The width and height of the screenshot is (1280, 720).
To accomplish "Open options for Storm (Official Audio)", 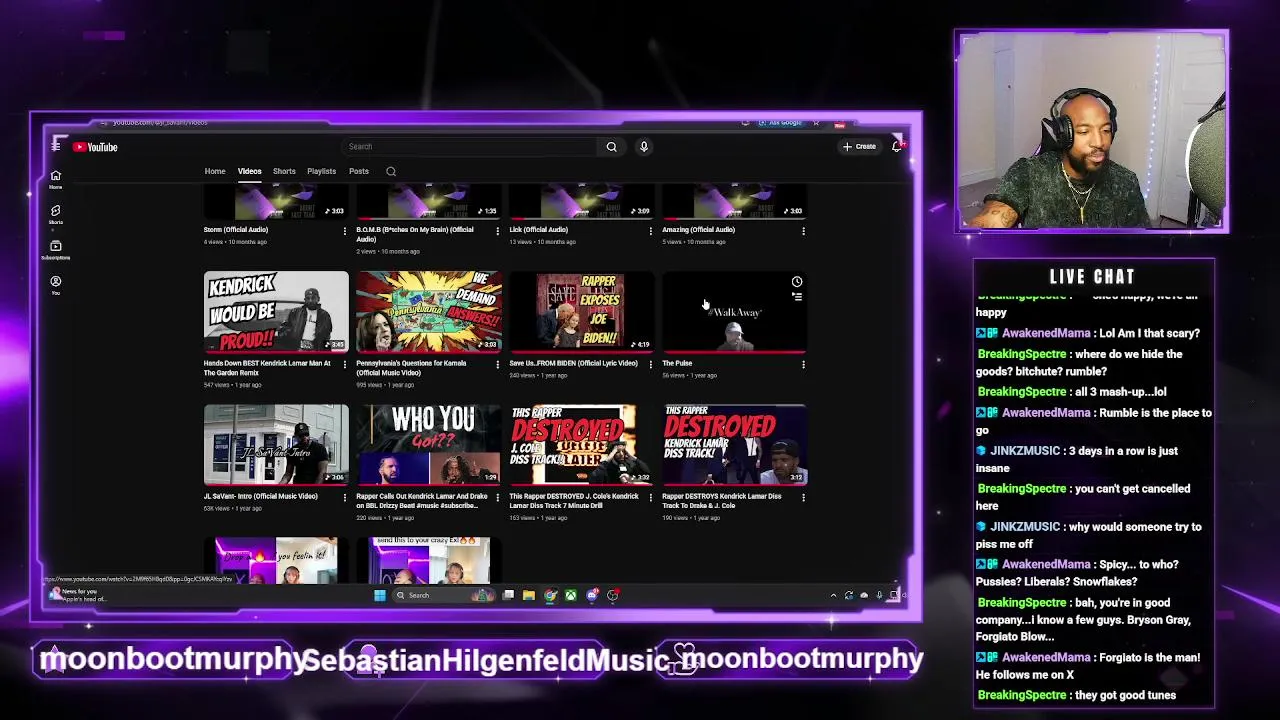I will (345, 231).
